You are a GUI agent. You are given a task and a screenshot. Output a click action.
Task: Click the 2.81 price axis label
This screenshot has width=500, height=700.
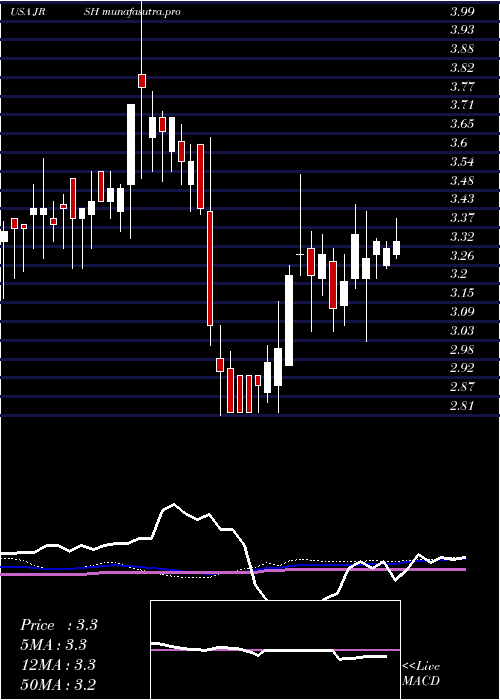pyautogui.click(x=462, y=405)
